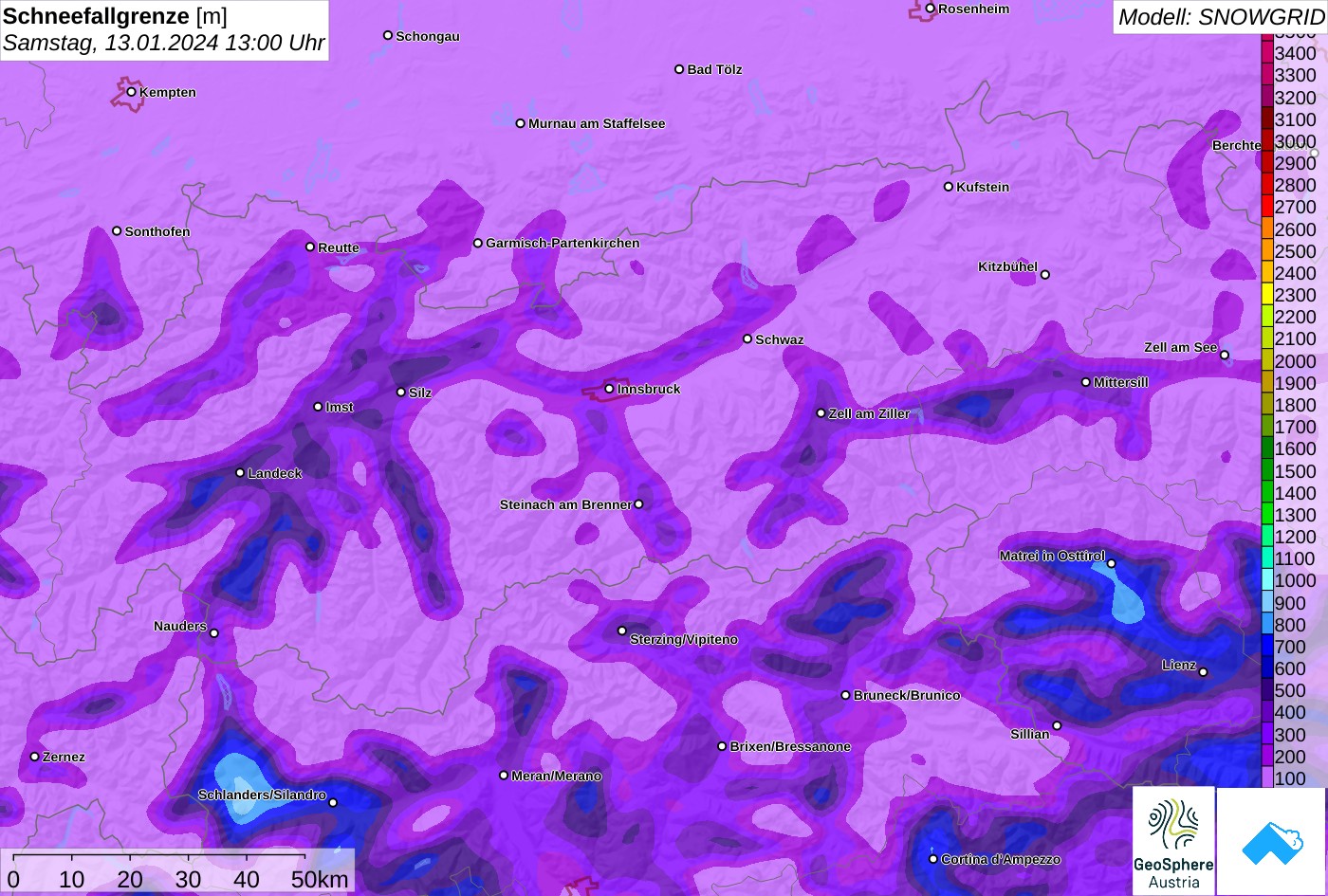Click the "Brixen/Bressanone" town label
The image size is (1328, 896).
pos(790,746)
